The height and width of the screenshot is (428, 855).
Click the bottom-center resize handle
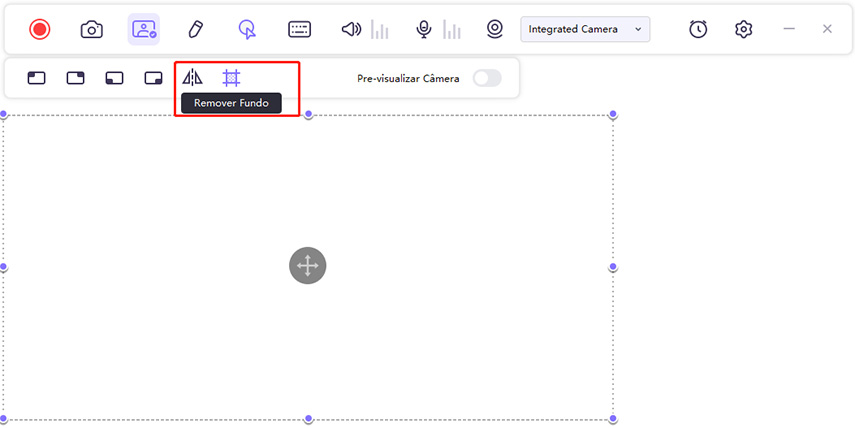(x=308, y=419)
